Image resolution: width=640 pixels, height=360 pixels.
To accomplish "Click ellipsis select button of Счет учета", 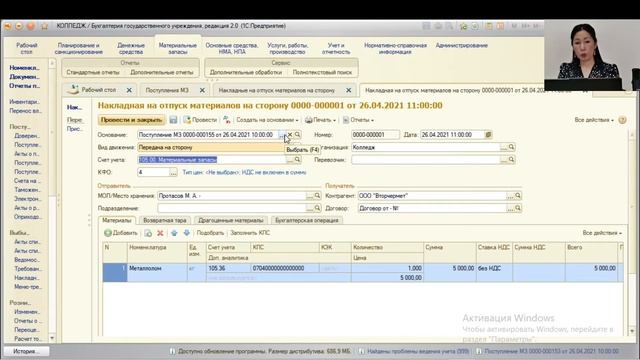I will click(x=290, y=160).
